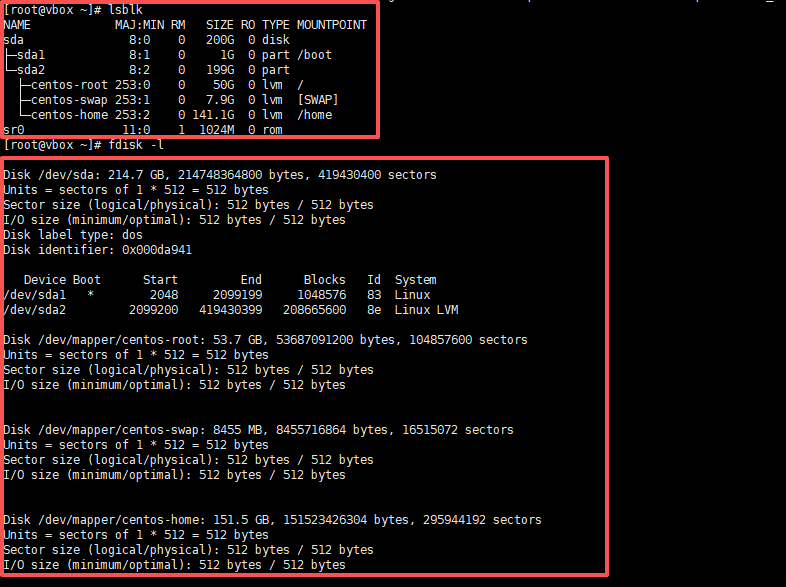Screen dimensions: 786x587
Task: Click the 'fdisk -l' command text
Action: tap(136, 145)
